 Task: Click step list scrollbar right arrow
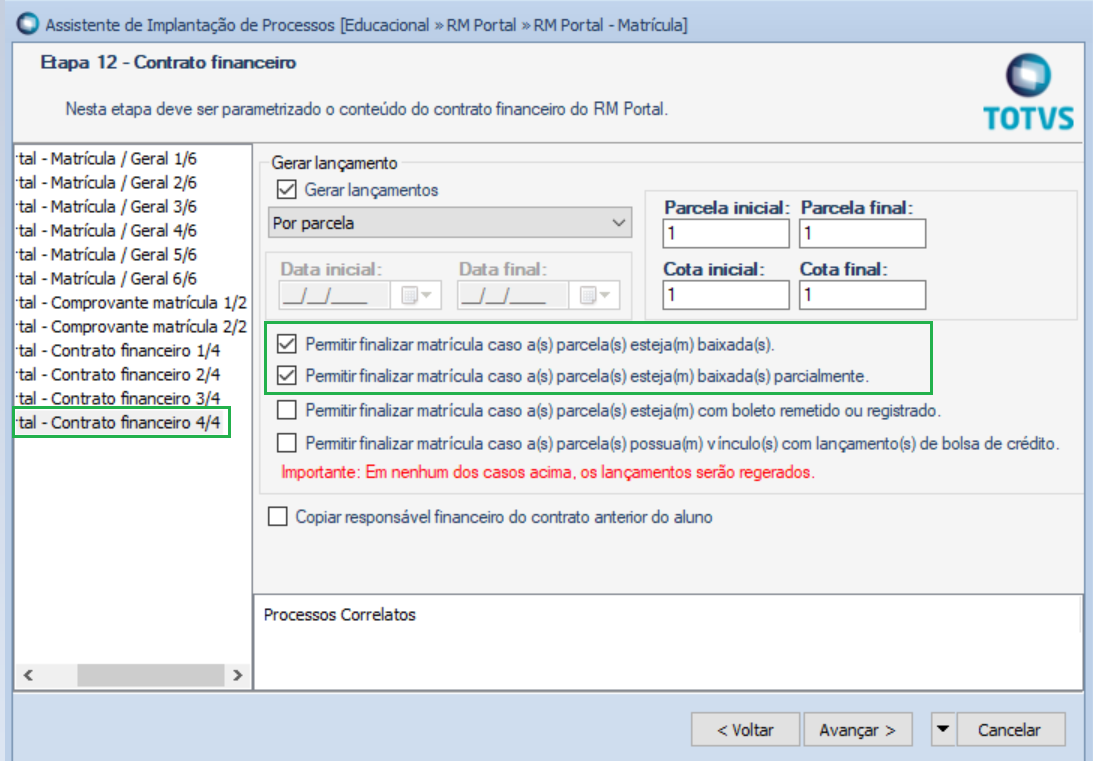[x=237, y=675]
